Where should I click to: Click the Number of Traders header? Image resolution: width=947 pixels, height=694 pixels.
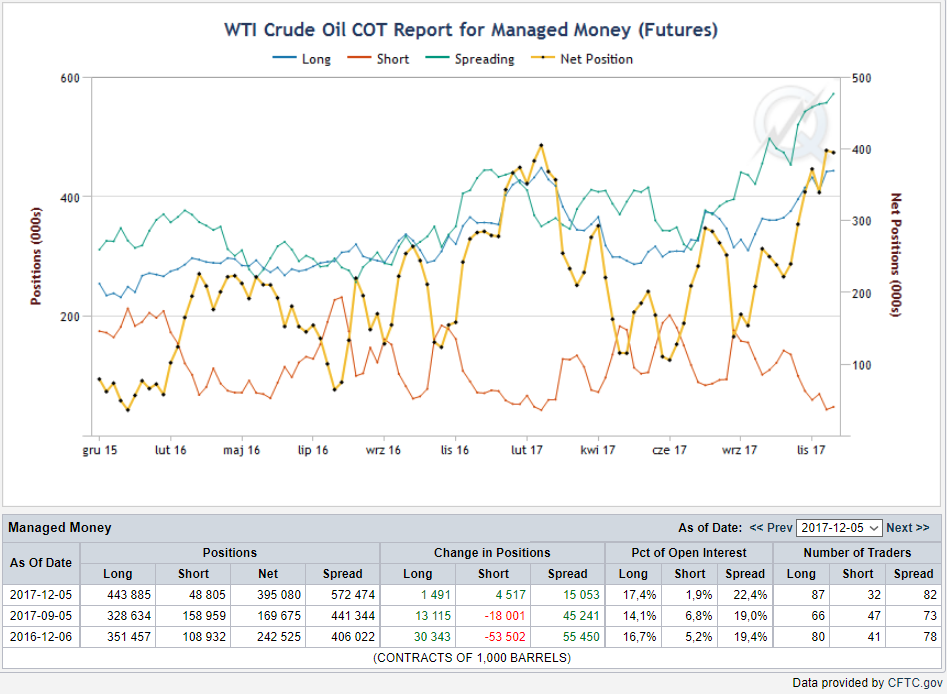click(x=857, y=553)
